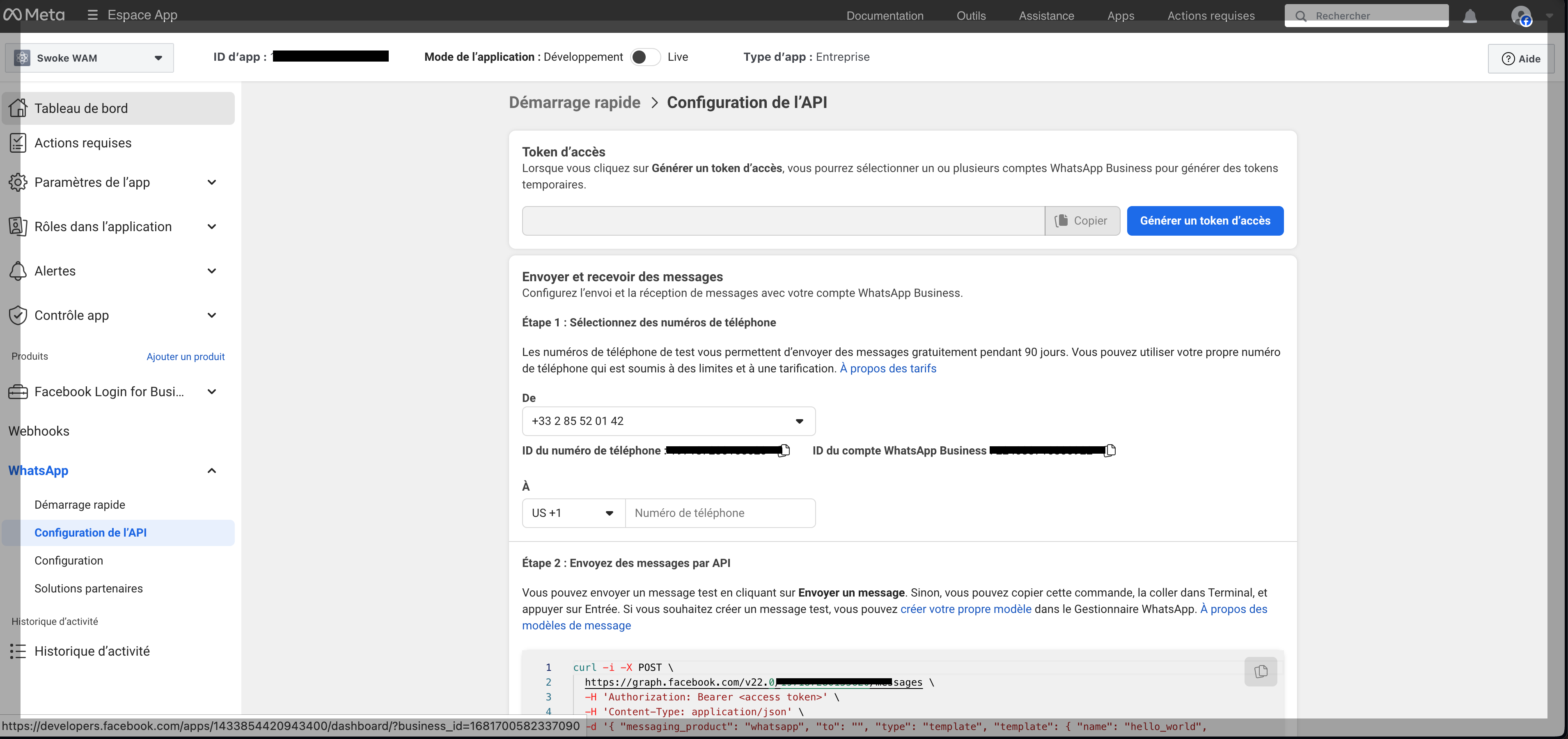The width and height of the screenshot is (1568, 739).
Task: Open the Assistance menu
Action: 1046,16
